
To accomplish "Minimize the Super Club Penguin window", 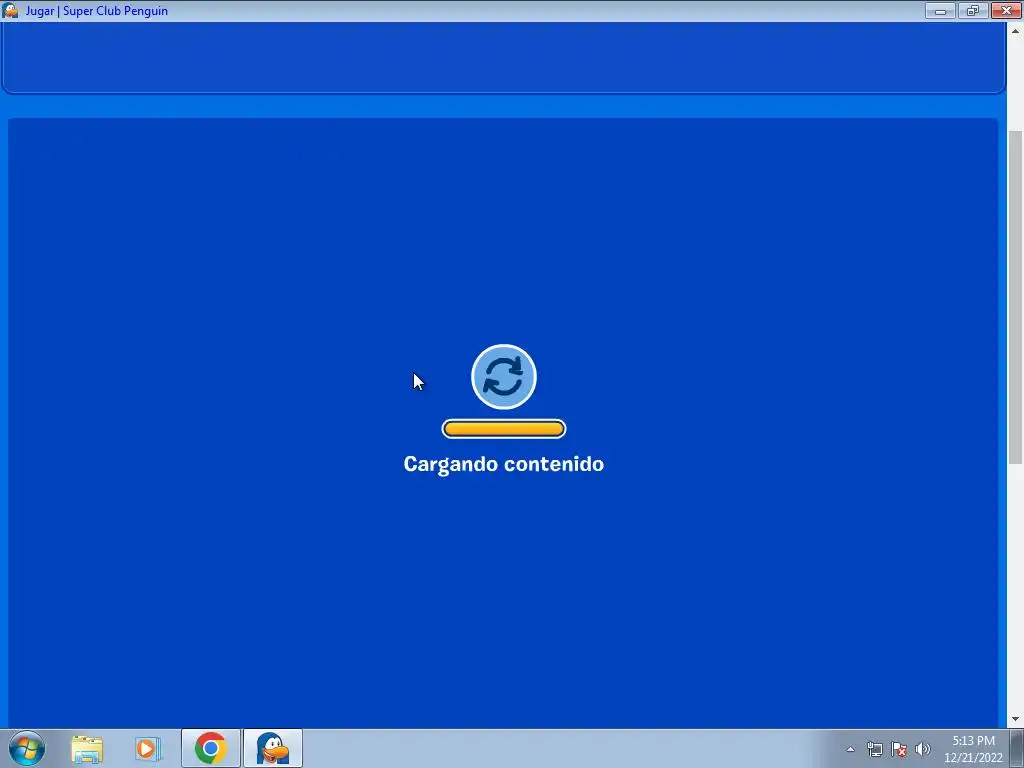I will click(x=940, y=10).
